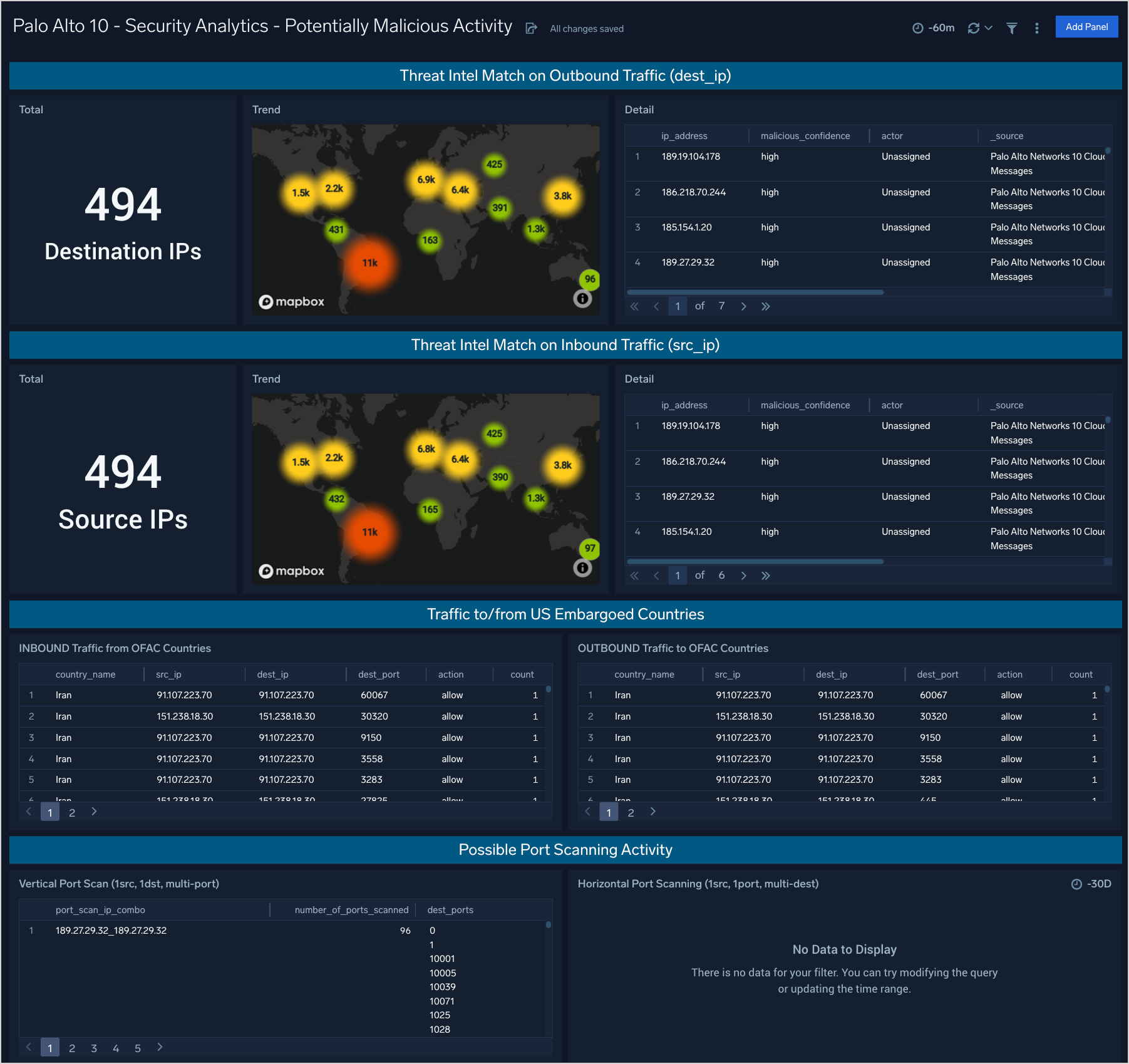Open the filter icon in the toolbar
The height and width of the screenshot is (1064, 1129).
(x=1012, y=28)
